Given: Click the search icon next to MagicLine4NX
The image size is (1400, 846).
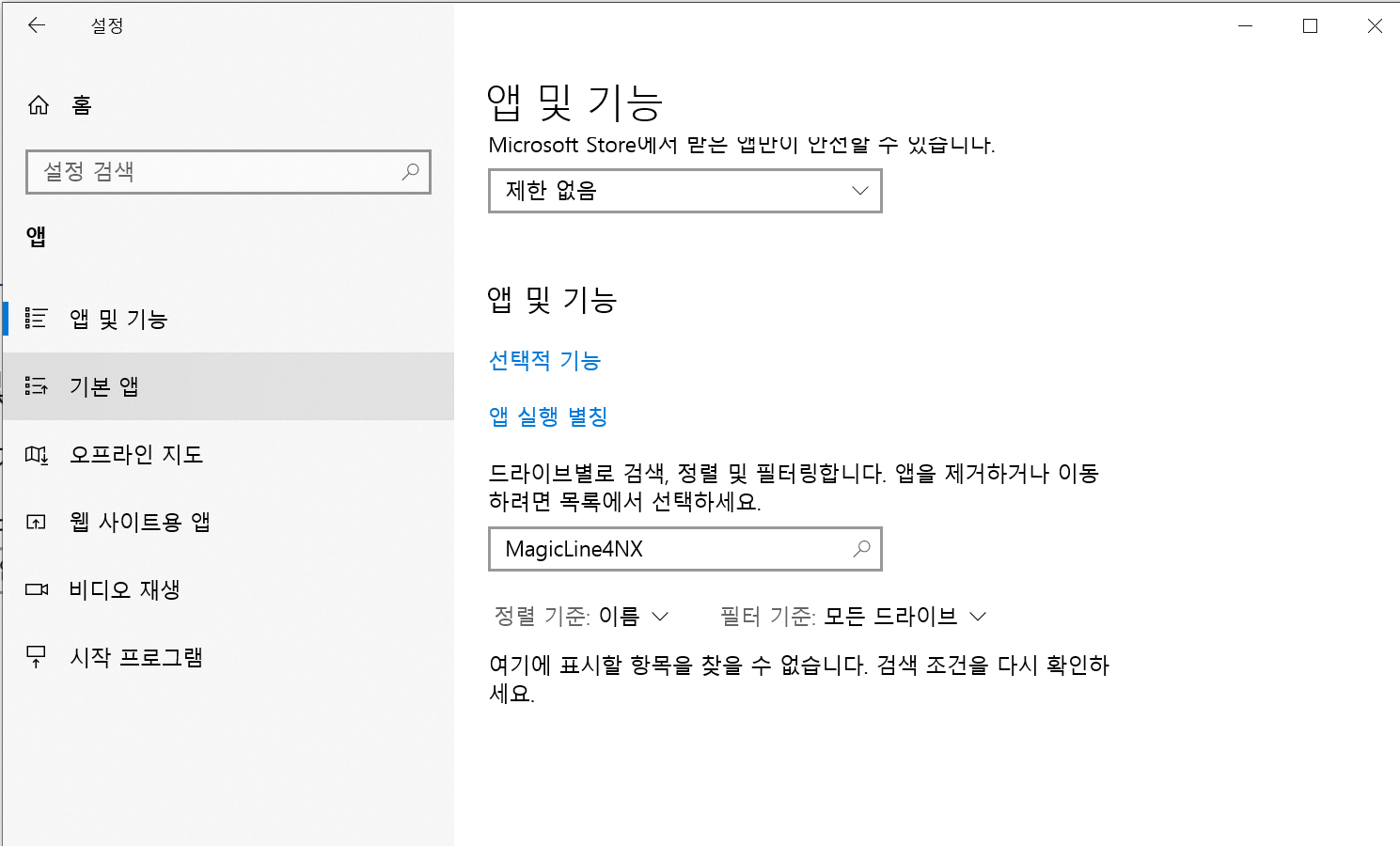Looking at the screenshot, I should pos(861,549).
